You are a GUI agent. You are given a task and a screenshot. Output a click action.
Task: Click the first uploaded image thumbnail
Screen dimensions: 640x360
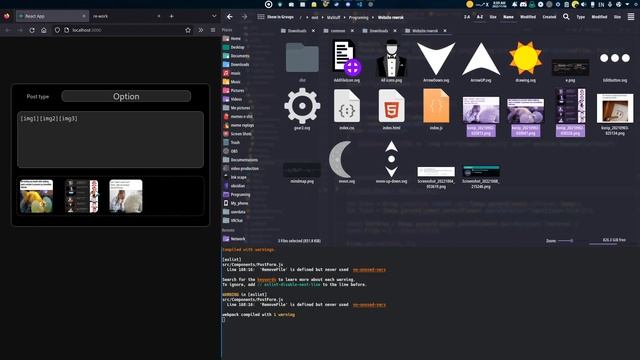(36, 196)
